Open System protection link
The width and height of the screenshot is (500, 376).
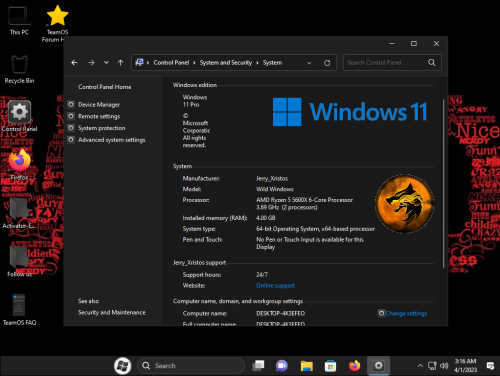click(102, 128)
